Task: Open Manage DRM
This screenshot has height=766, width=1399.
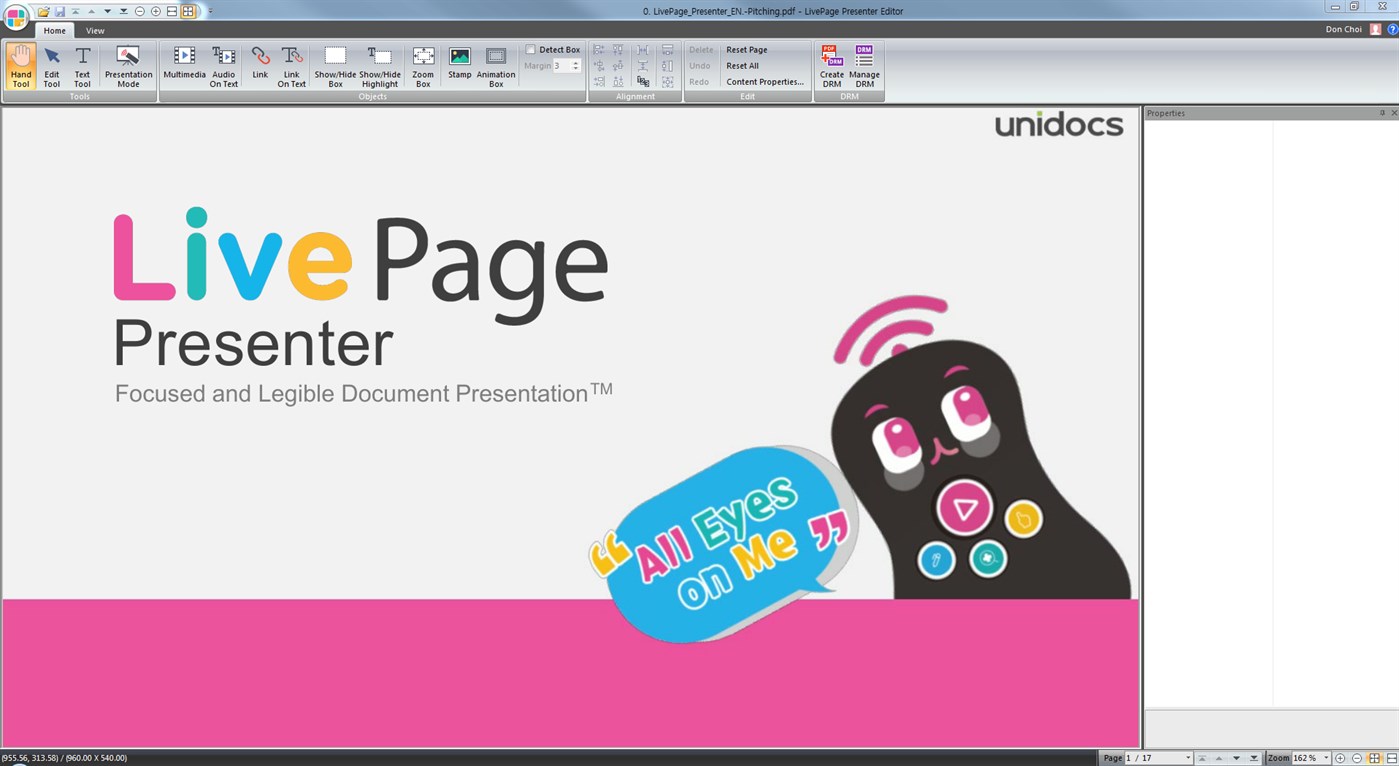Action: (x=863, y=66)
